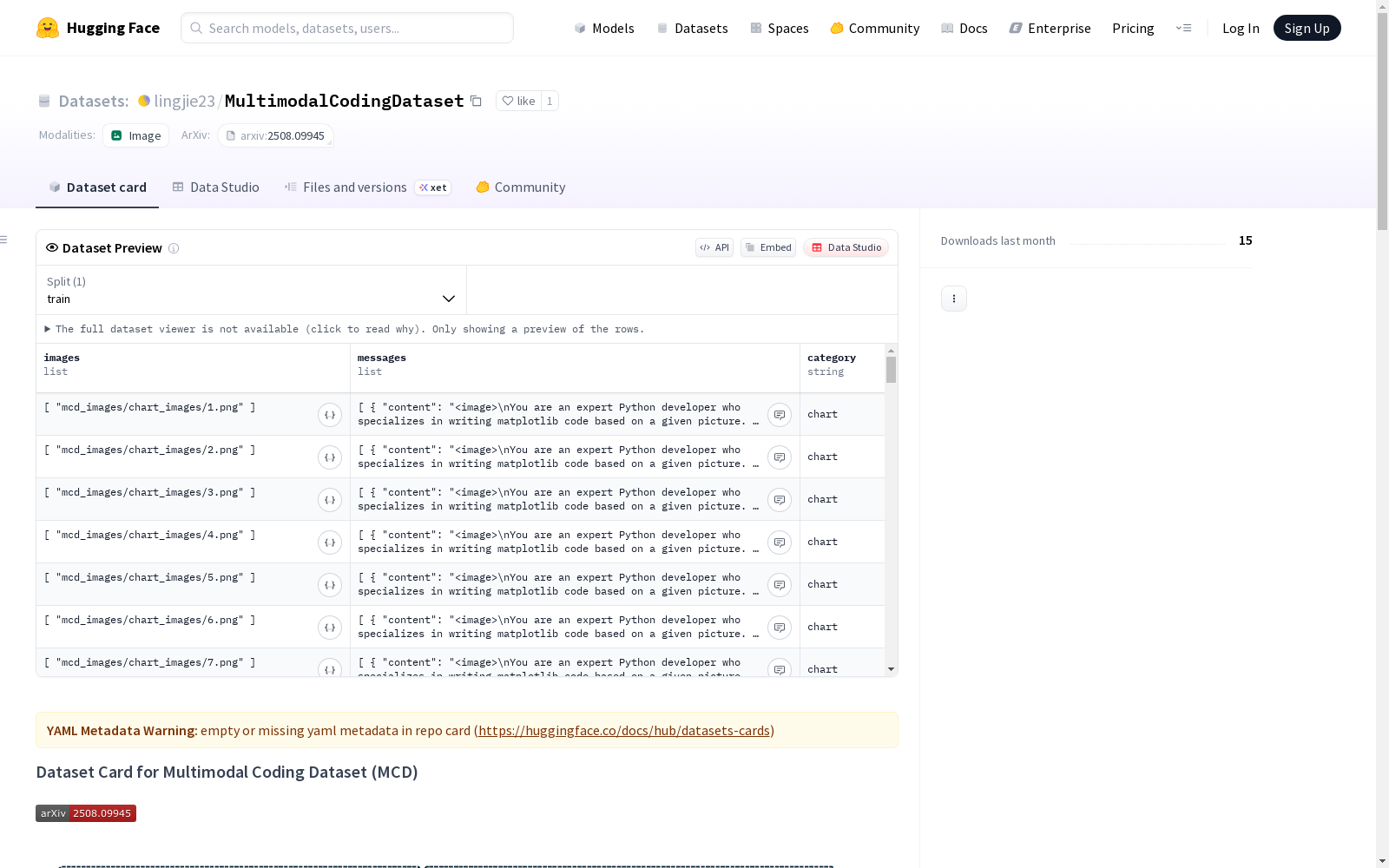Click the Embed button

click(768, 247)
